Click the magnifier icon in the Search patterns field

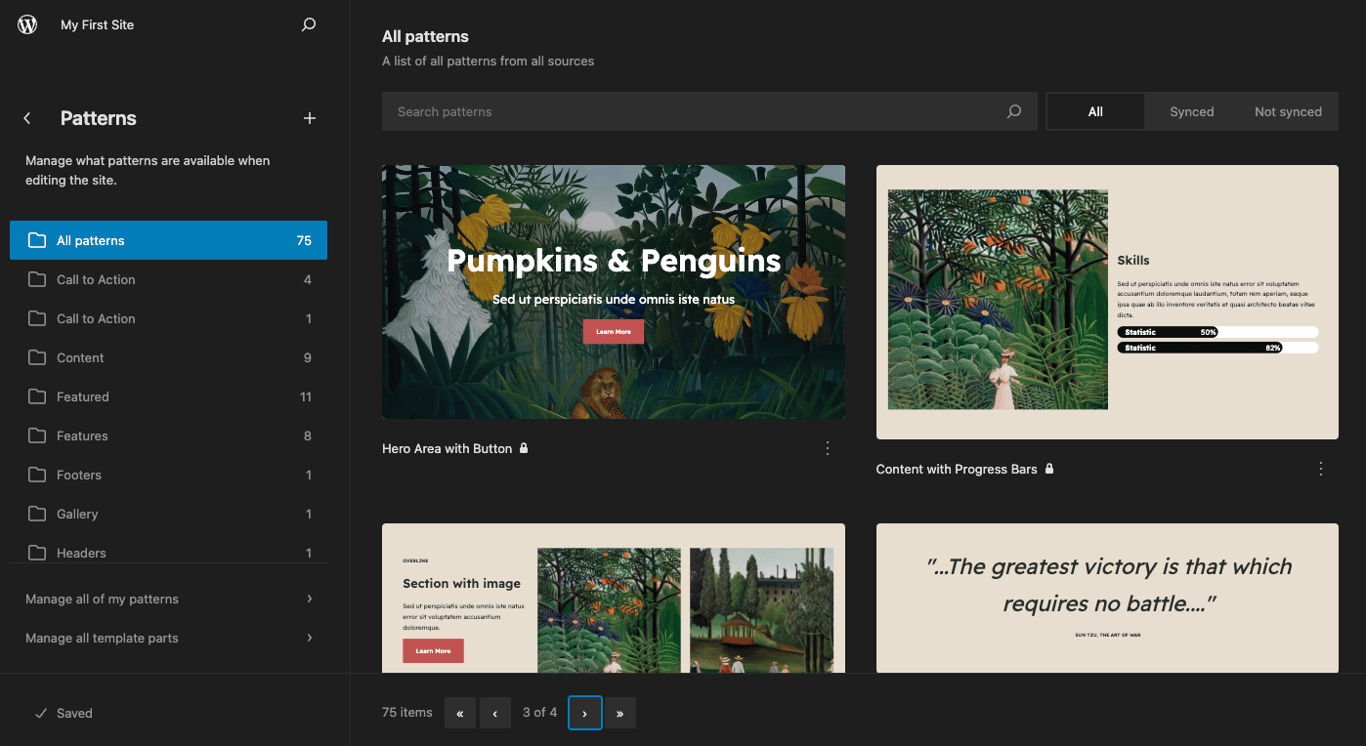1014,112
